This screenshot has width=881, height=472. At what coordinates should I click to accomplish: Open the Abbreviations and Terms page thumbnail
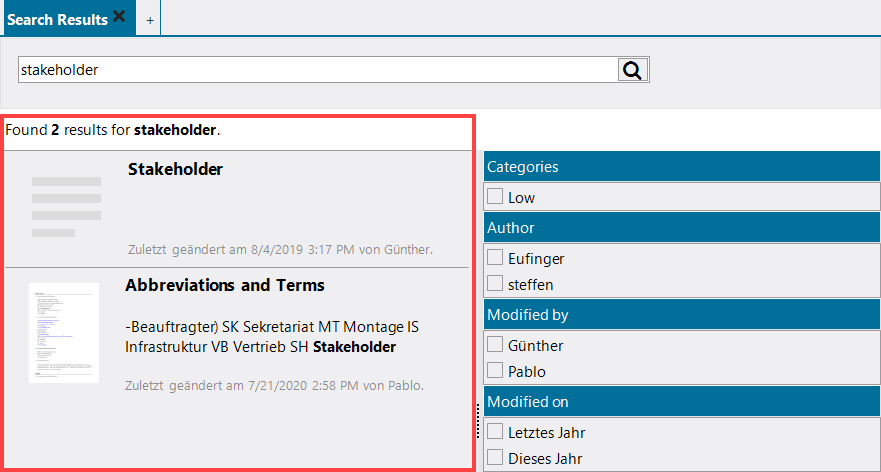click(x=64, y=332)
